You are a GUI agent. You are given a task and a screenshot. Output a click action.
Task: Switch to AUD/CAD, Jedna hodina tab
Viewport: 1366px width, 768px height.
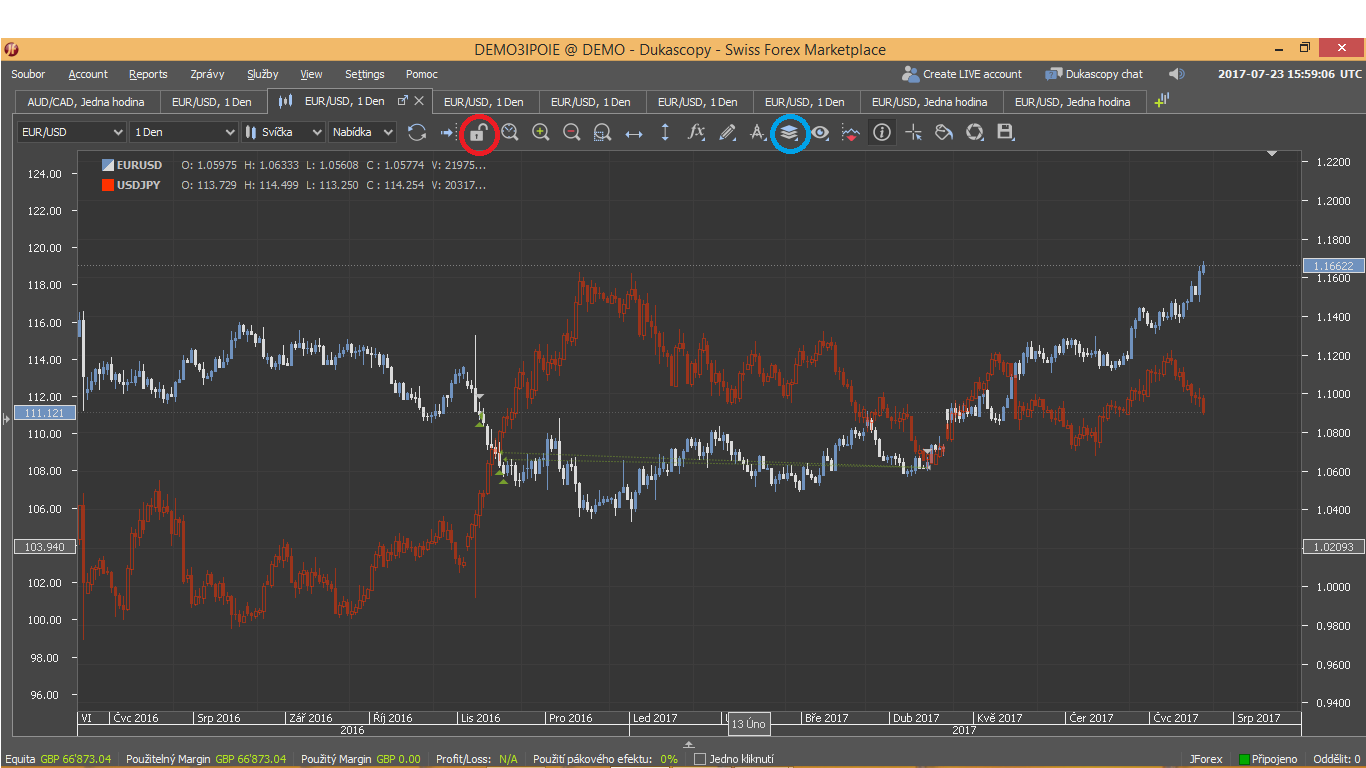point(86,102)
